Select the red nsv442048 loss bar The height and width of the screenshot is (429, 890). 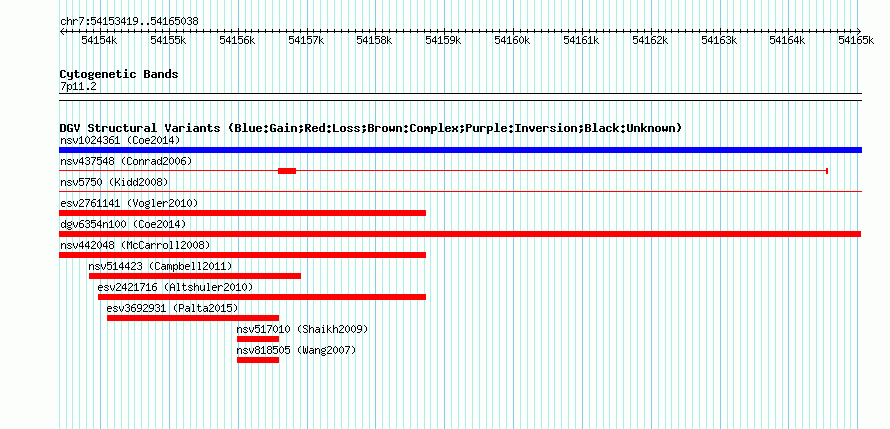(242, 255)
